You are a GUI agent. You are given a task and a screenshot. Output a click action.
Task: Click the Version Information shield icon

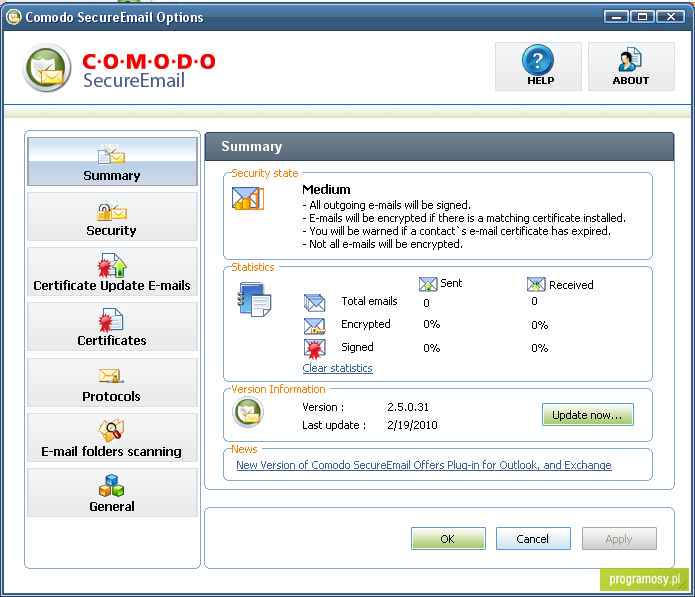248,413
